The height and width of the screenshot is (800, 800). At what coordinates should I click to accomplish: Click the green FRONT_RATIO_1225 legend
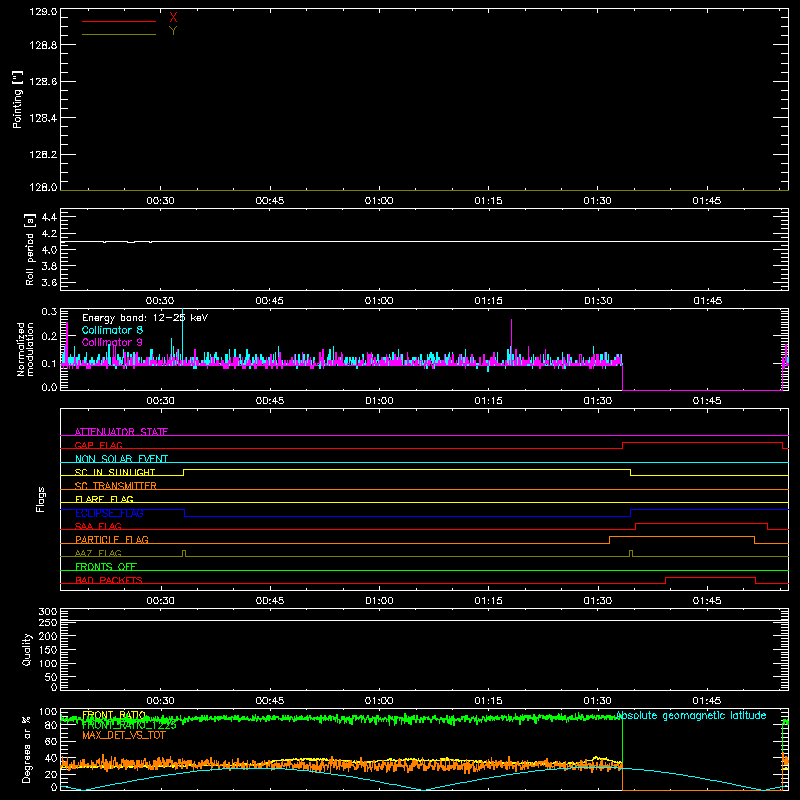[x=129, y=725]
